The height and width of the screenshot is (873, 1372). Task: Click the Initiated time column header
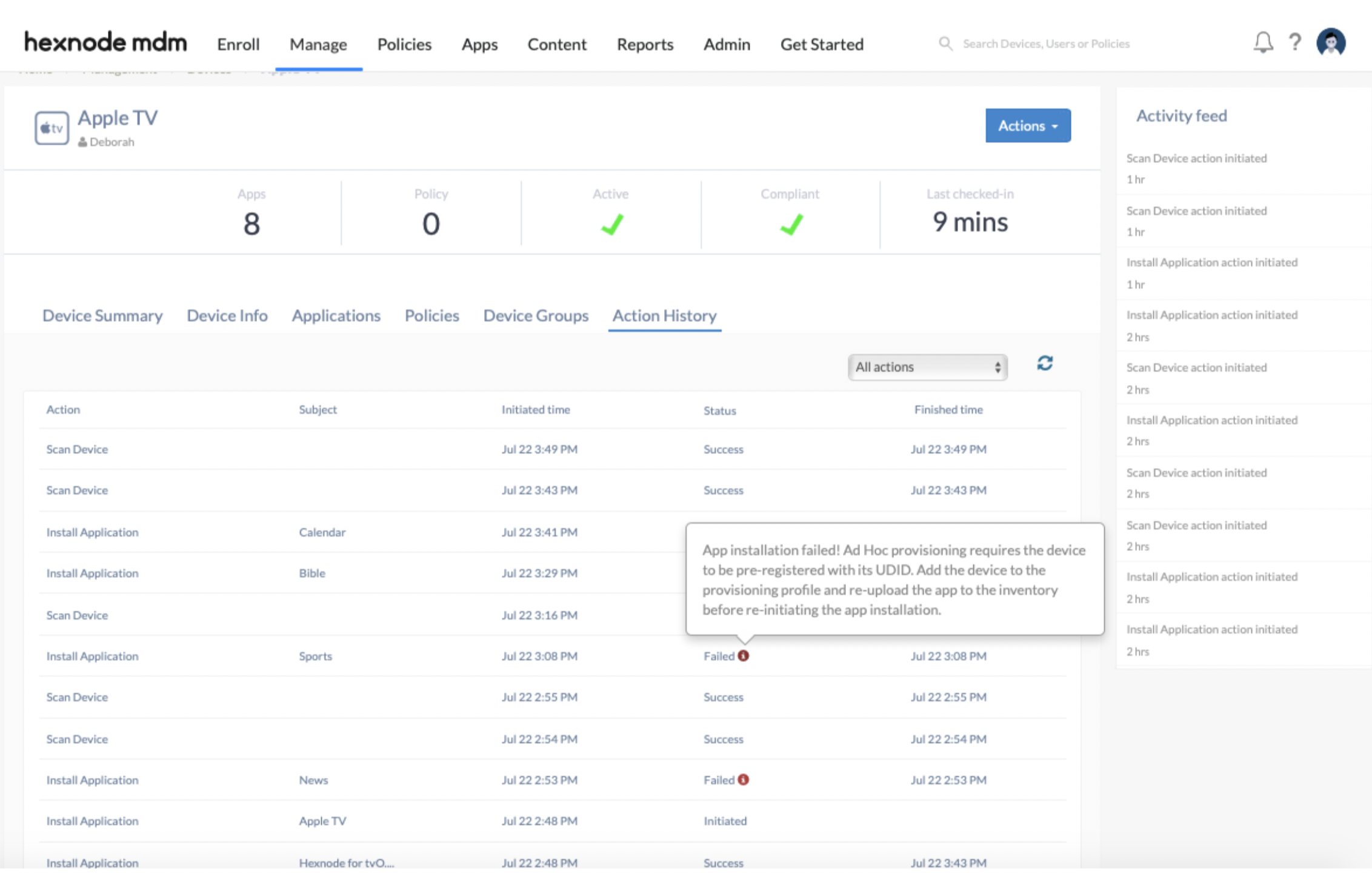(x=536, y=409)
